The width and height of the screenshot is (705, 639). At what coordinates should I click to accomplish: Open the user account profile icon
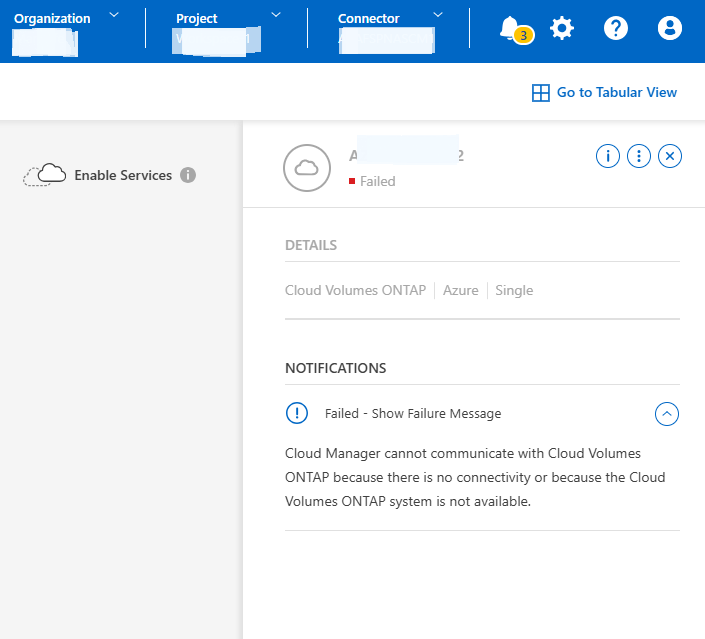click(x=669, y=28)
